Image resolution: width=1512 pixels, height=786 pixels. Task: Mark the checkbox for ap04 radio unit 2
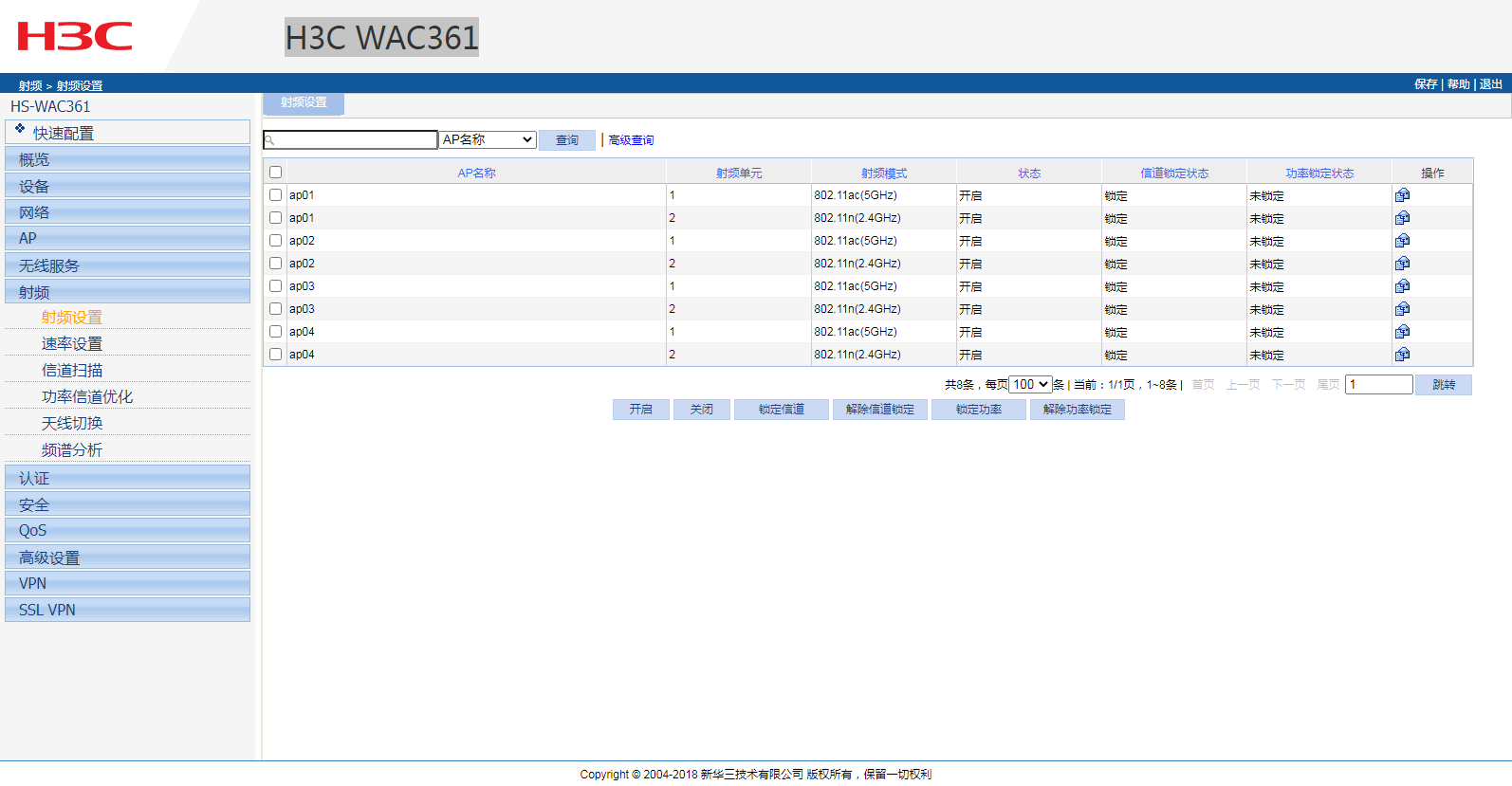coord(275,355)
